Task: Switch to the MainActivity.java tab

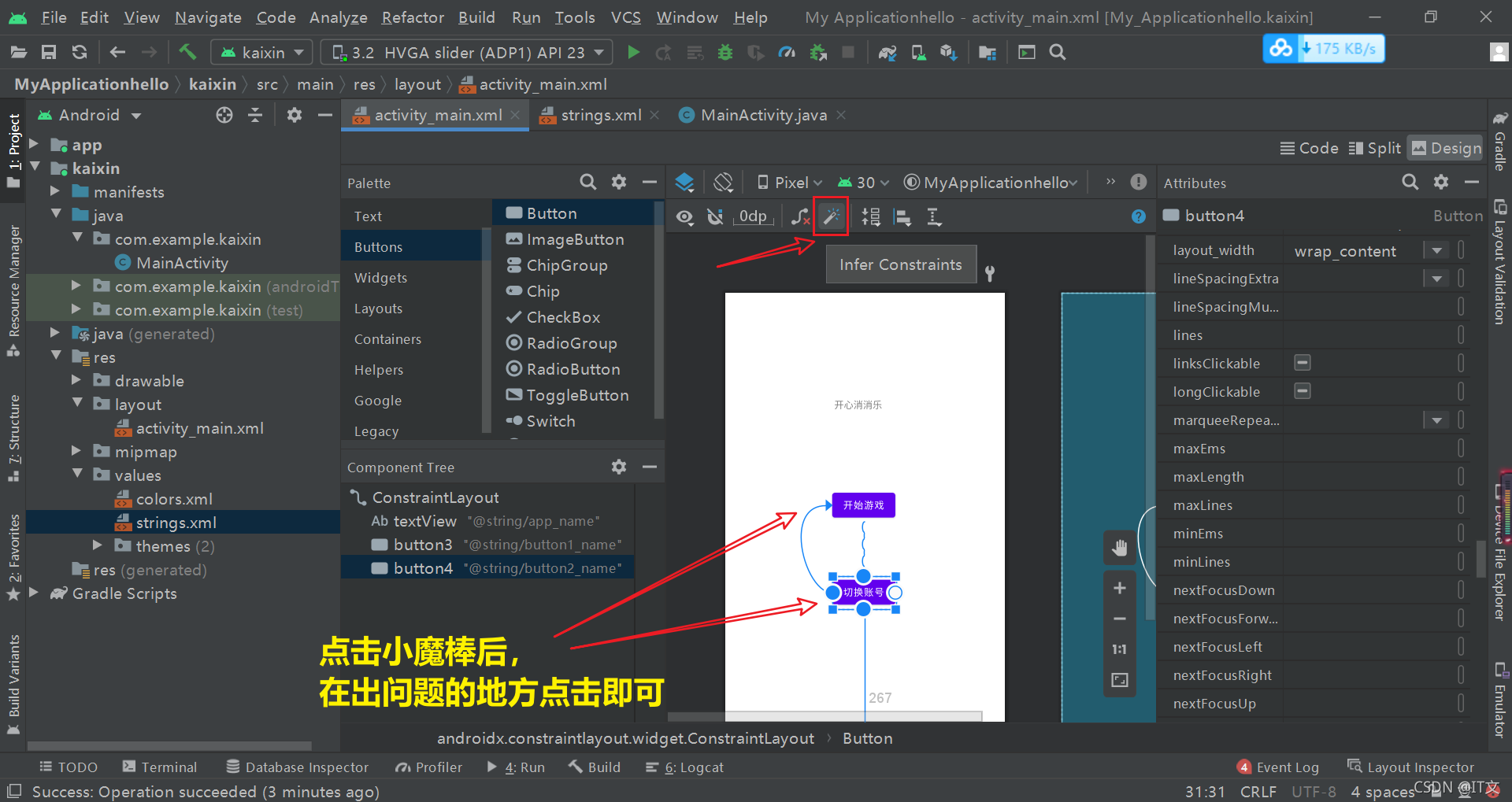Action: [763, 115]
